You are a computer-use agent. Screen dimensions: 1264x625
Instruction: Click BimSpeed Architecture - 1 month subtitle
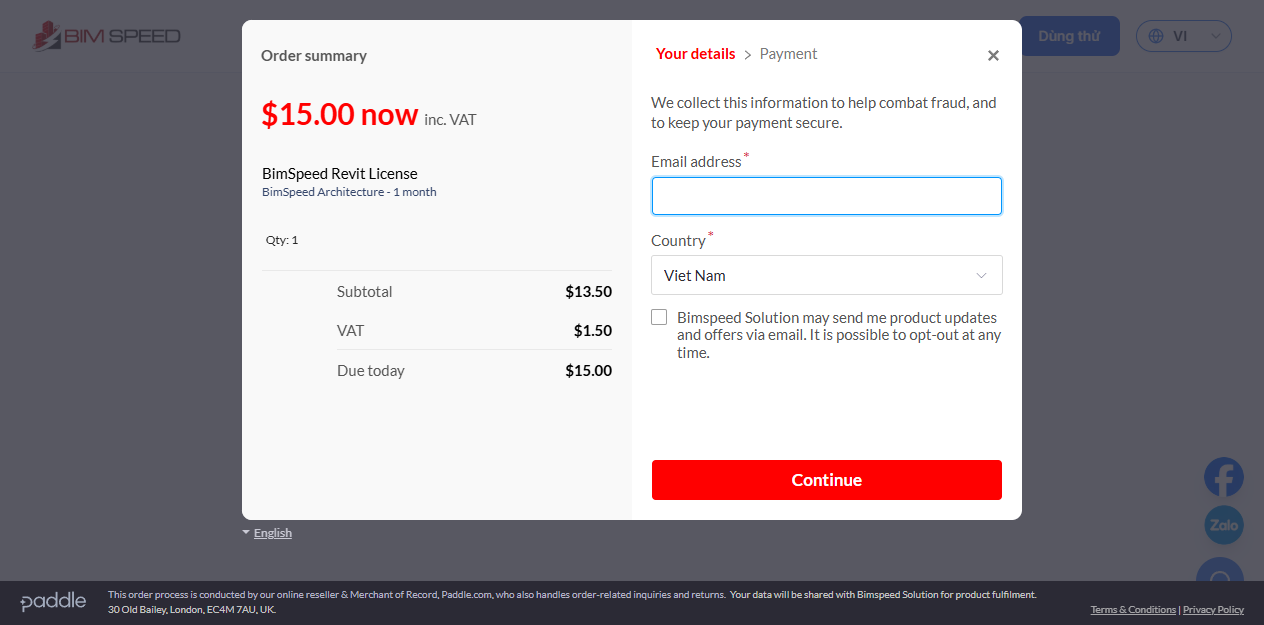click(349, 192)
